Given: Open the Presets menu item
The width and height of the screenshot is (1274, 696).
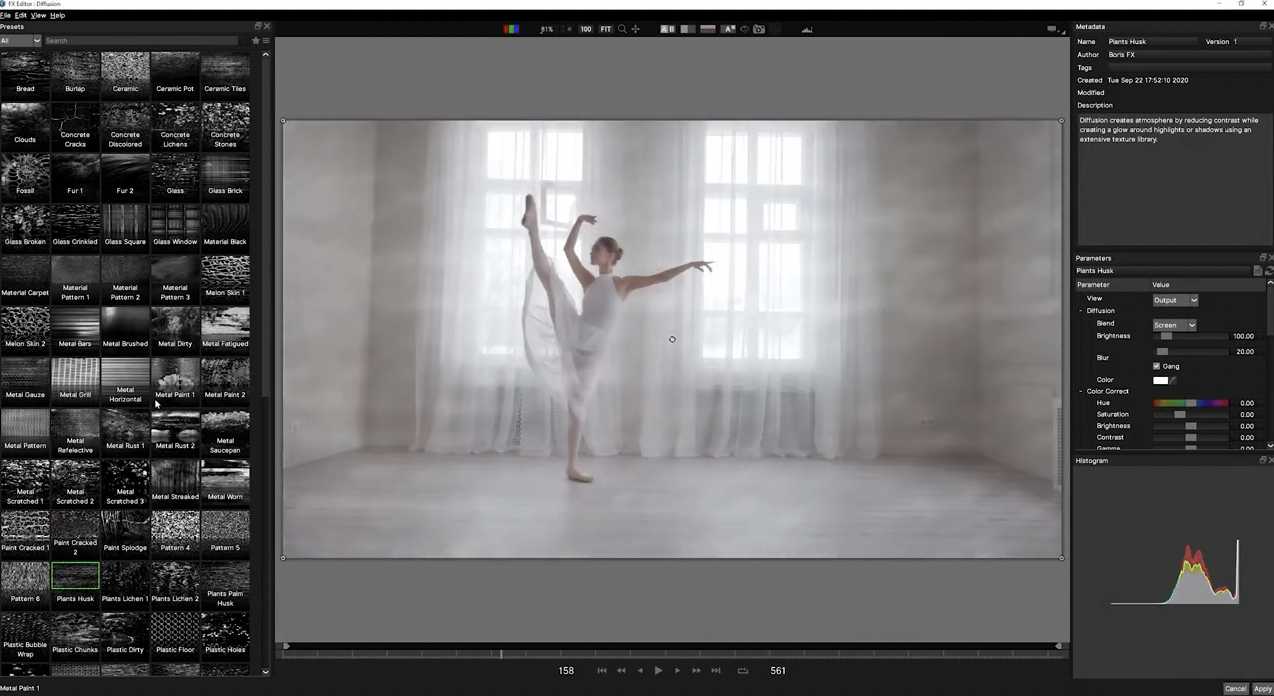Looking at the screenshot, I should 13,26.
